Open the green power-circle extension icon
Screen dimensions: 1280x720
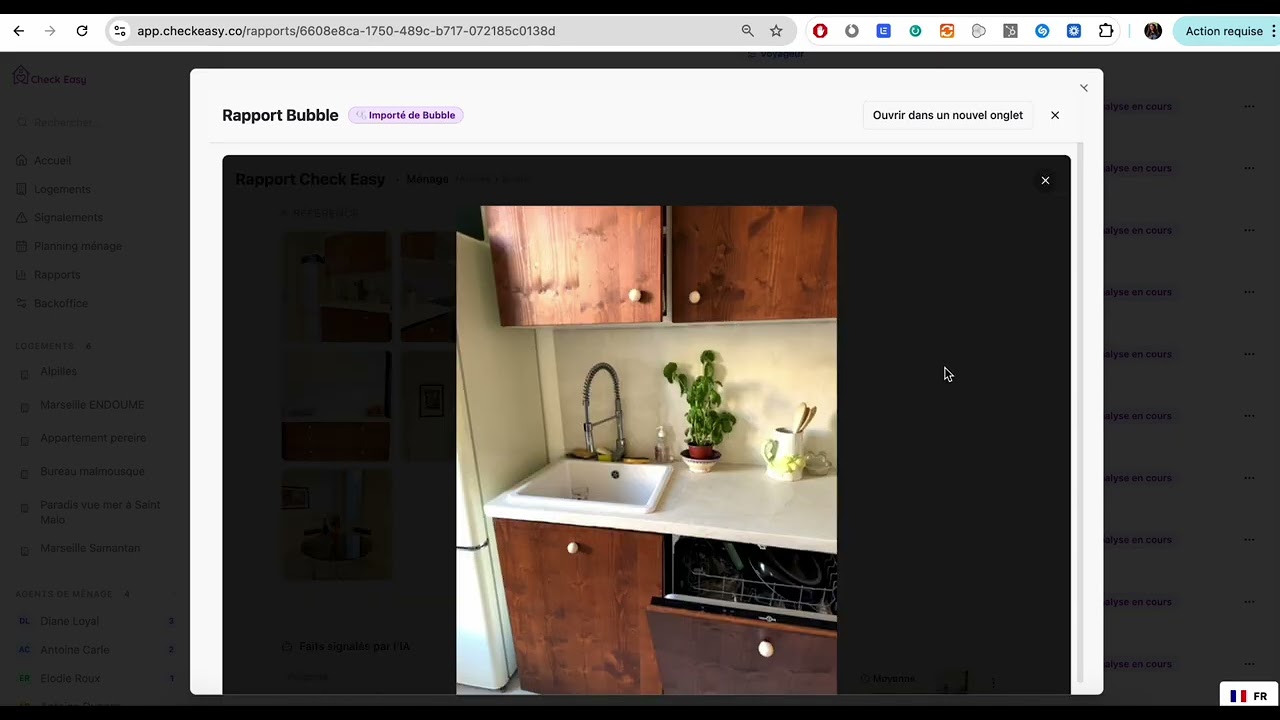pyautogui.click(x=915, y=31)
